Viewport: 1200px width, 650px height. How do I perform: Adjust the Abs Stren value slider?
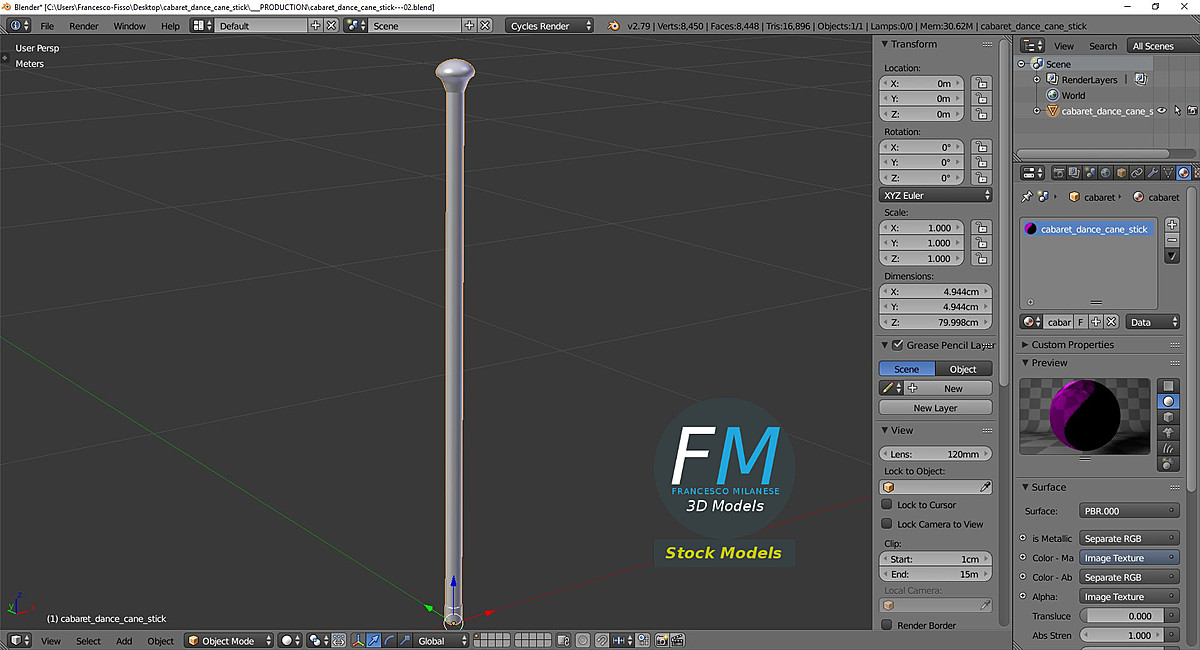point(1122,635)
